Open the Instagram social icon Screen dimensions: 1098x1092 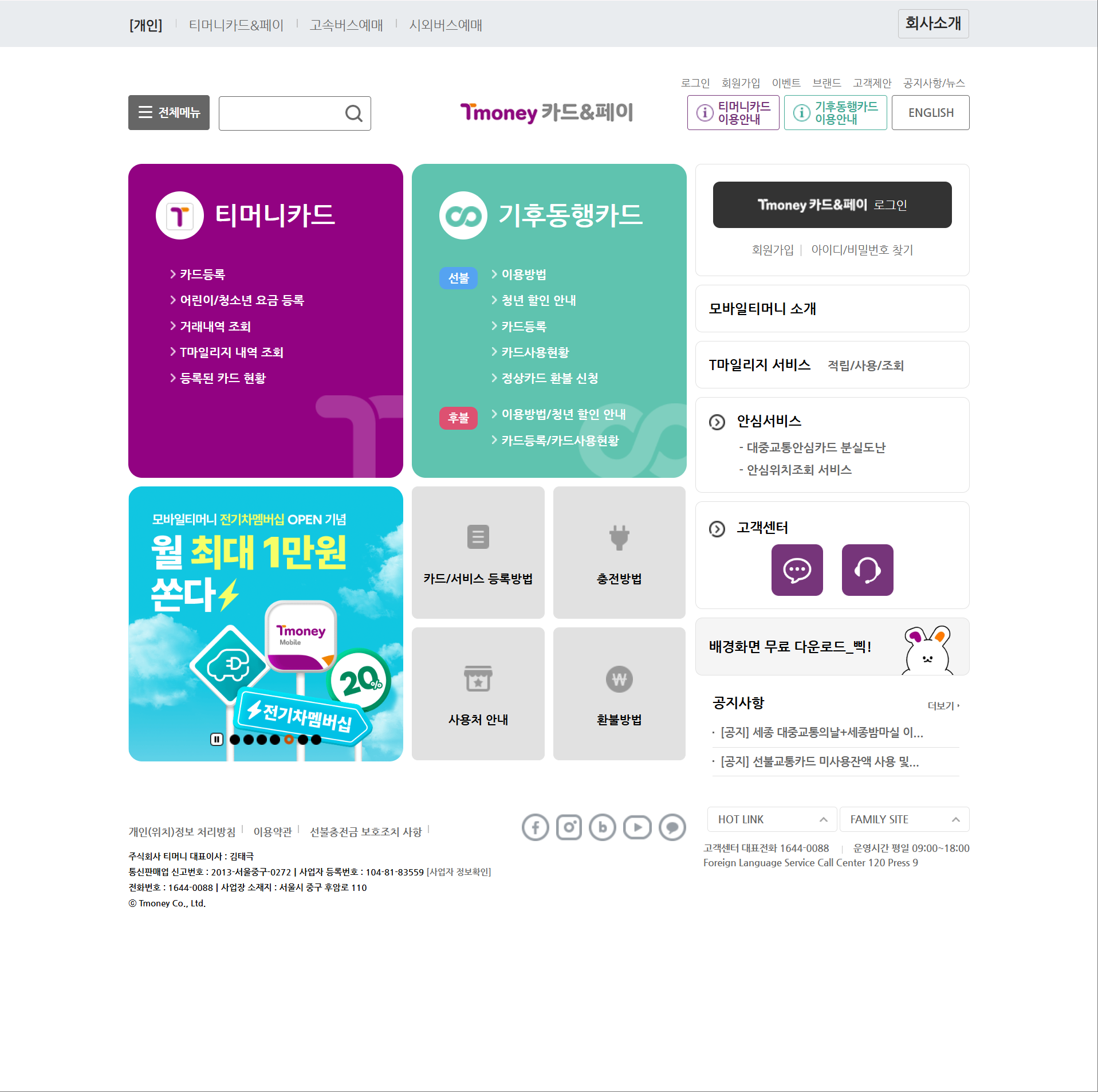click(569, 827)
